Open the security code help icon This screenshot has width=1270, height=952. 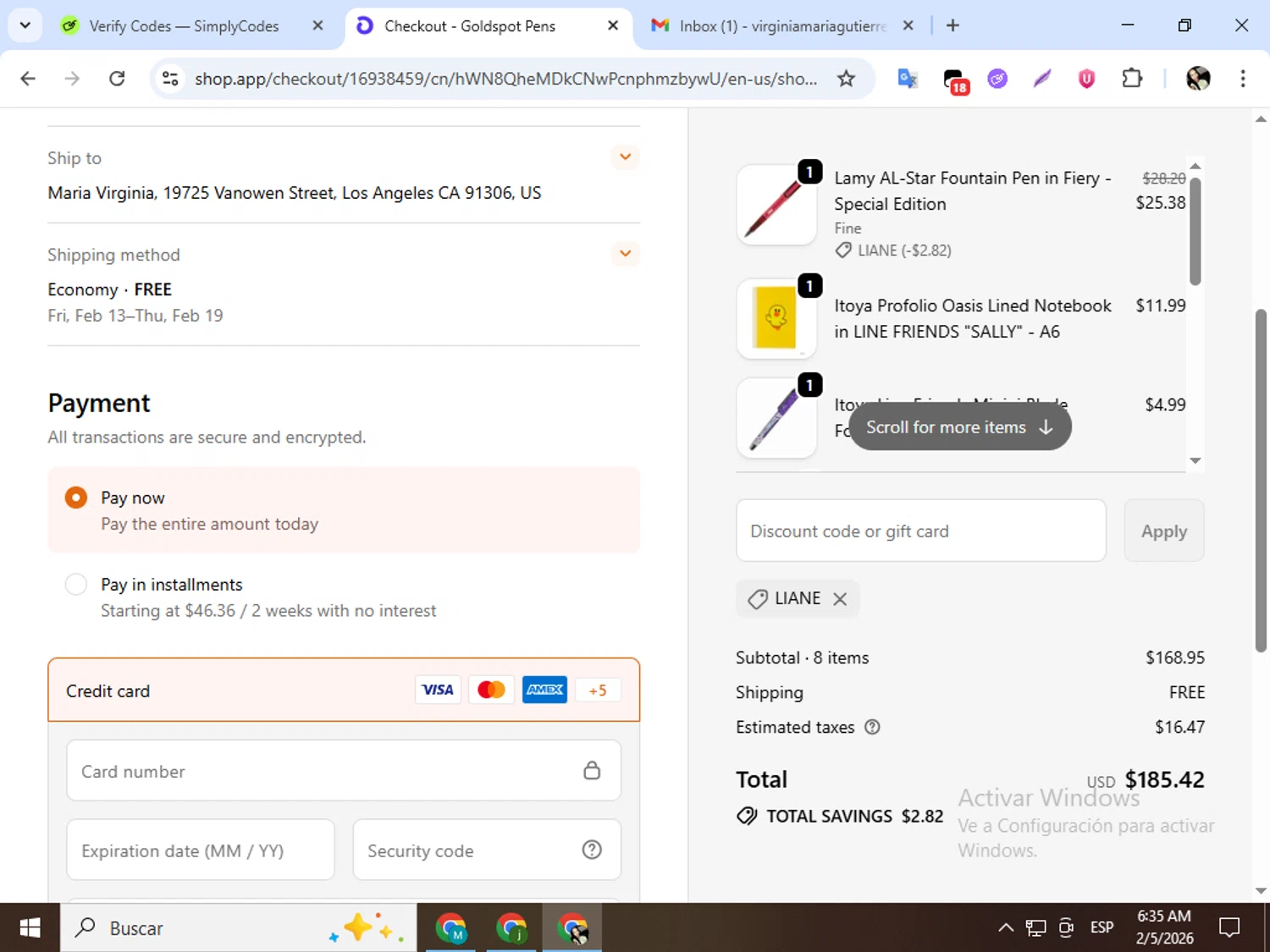[x=592, y=850]
